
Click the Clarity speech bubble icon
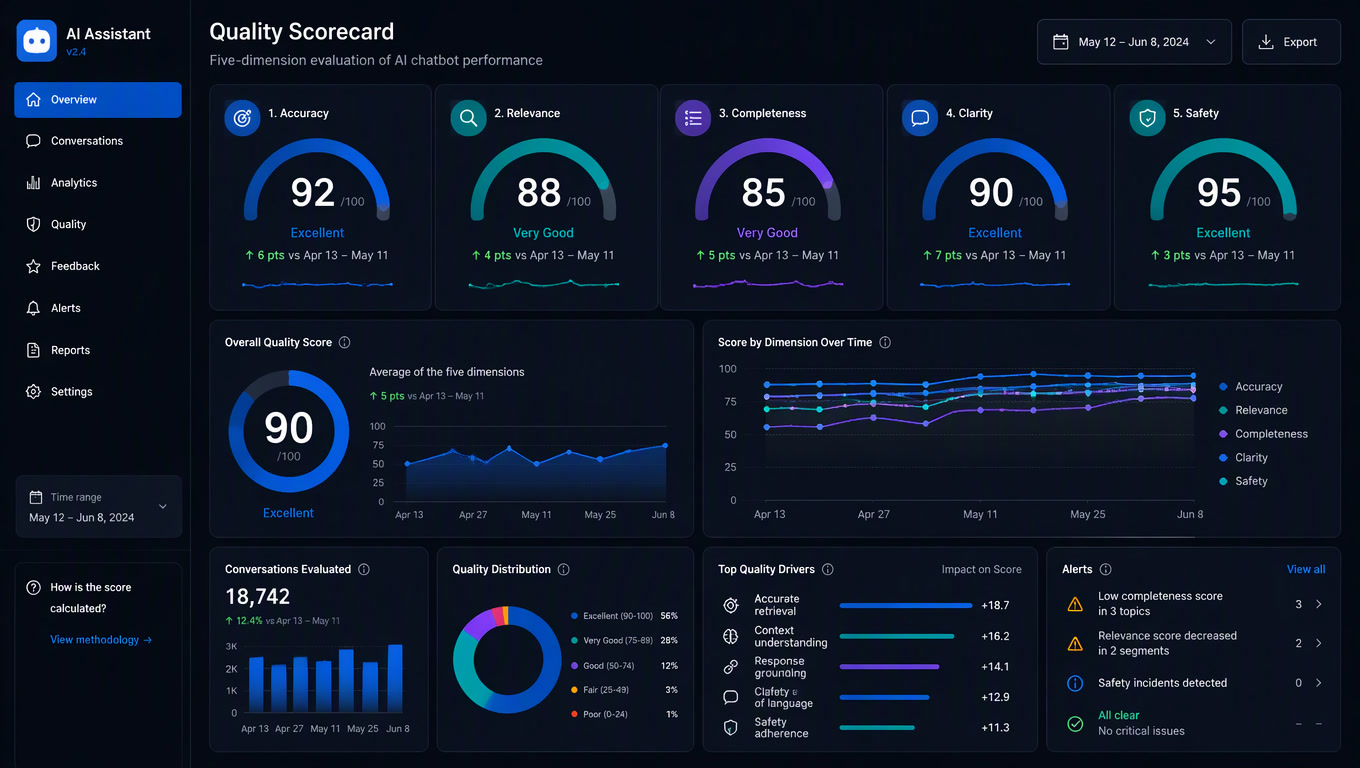point(920,117)
